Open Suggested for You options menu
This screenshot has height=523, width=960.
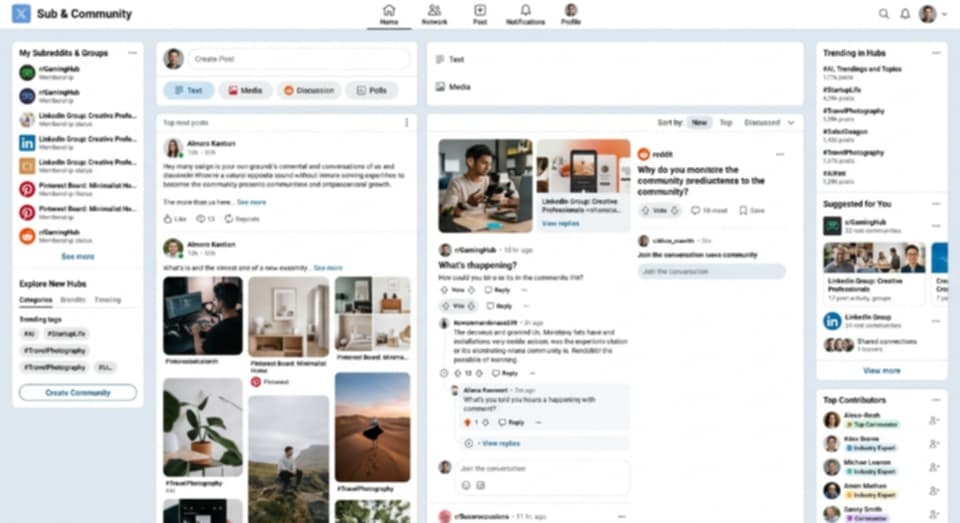(x=936, y=203)
